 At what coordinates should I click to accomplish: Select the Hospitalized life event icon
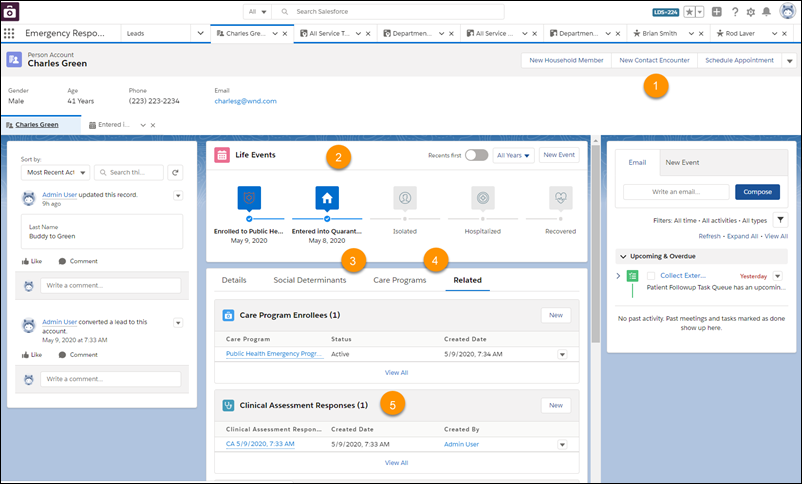[x=482, y=198]
